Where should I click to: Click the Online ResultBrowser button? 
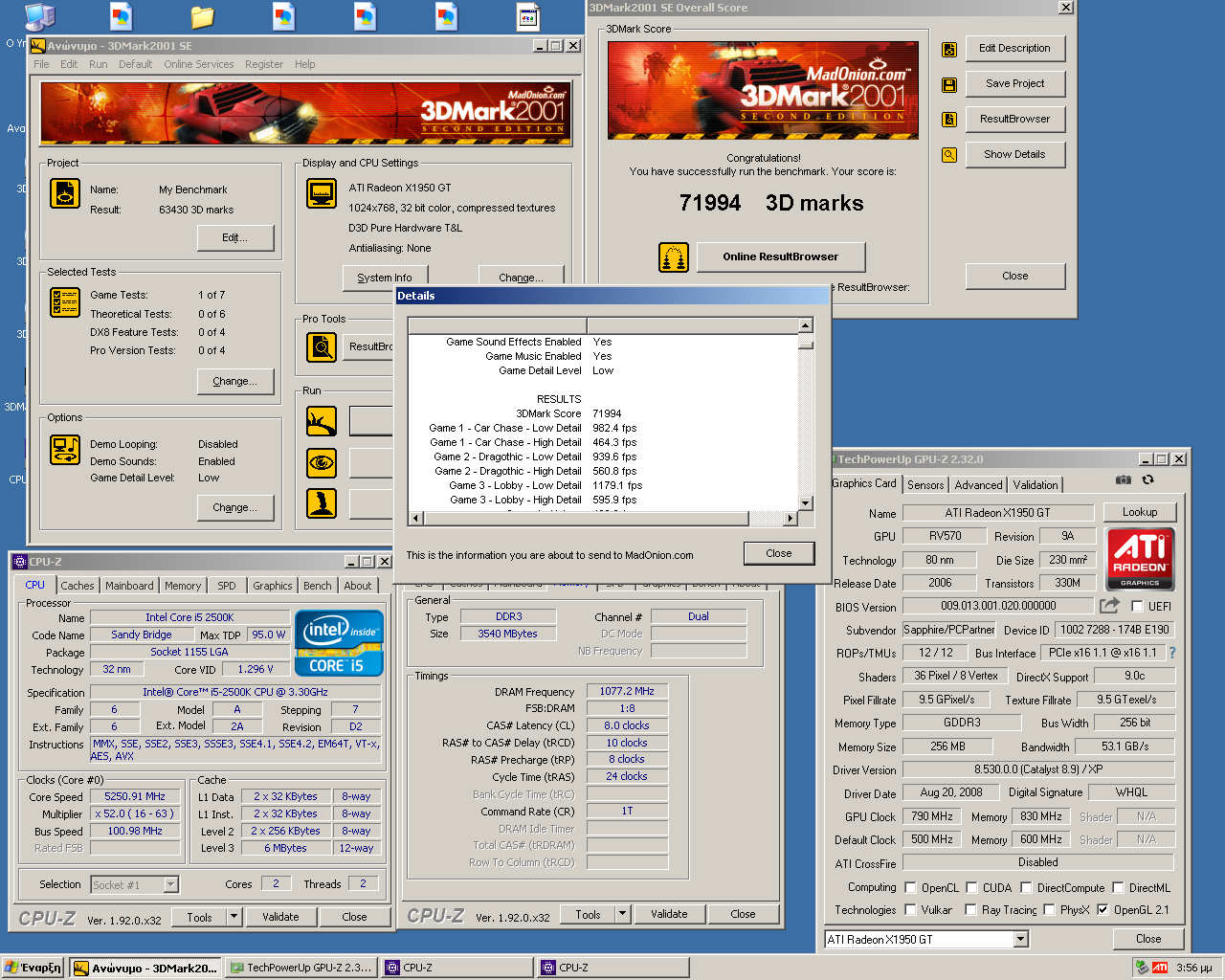point(781,256)
